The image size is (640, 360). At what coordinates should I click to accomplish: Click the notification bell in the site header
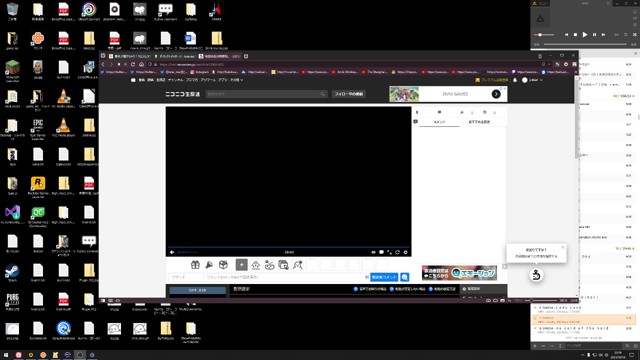[x=515, y=80]
